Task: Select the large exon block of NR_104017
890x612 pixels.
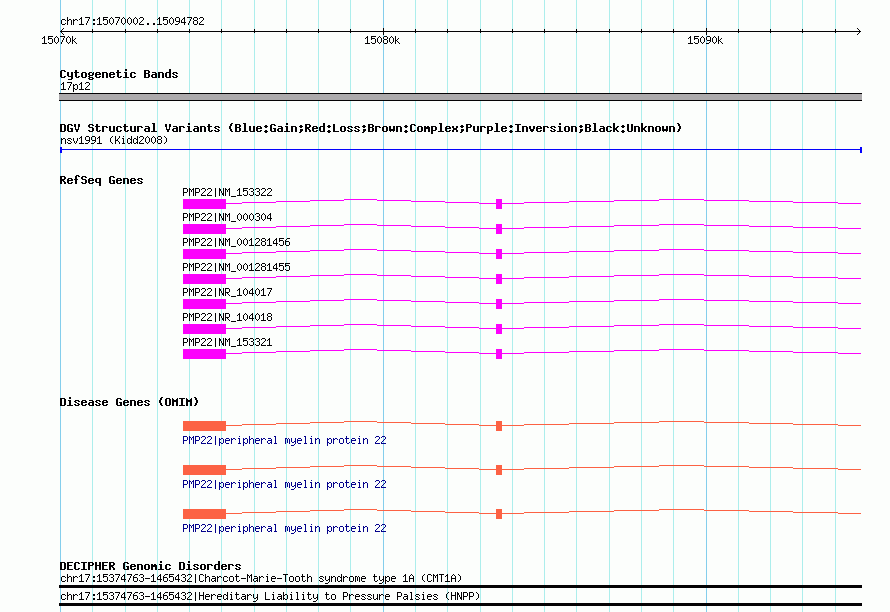Action: coord(204,304)
